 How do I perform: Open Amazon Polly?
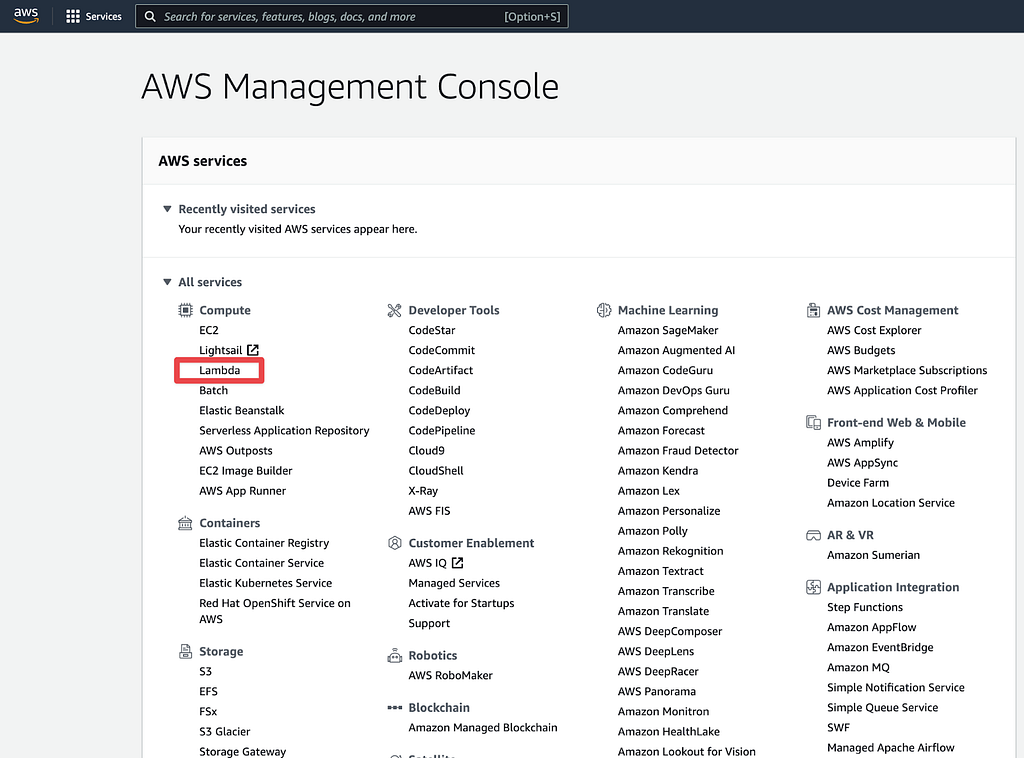point(652,531)
